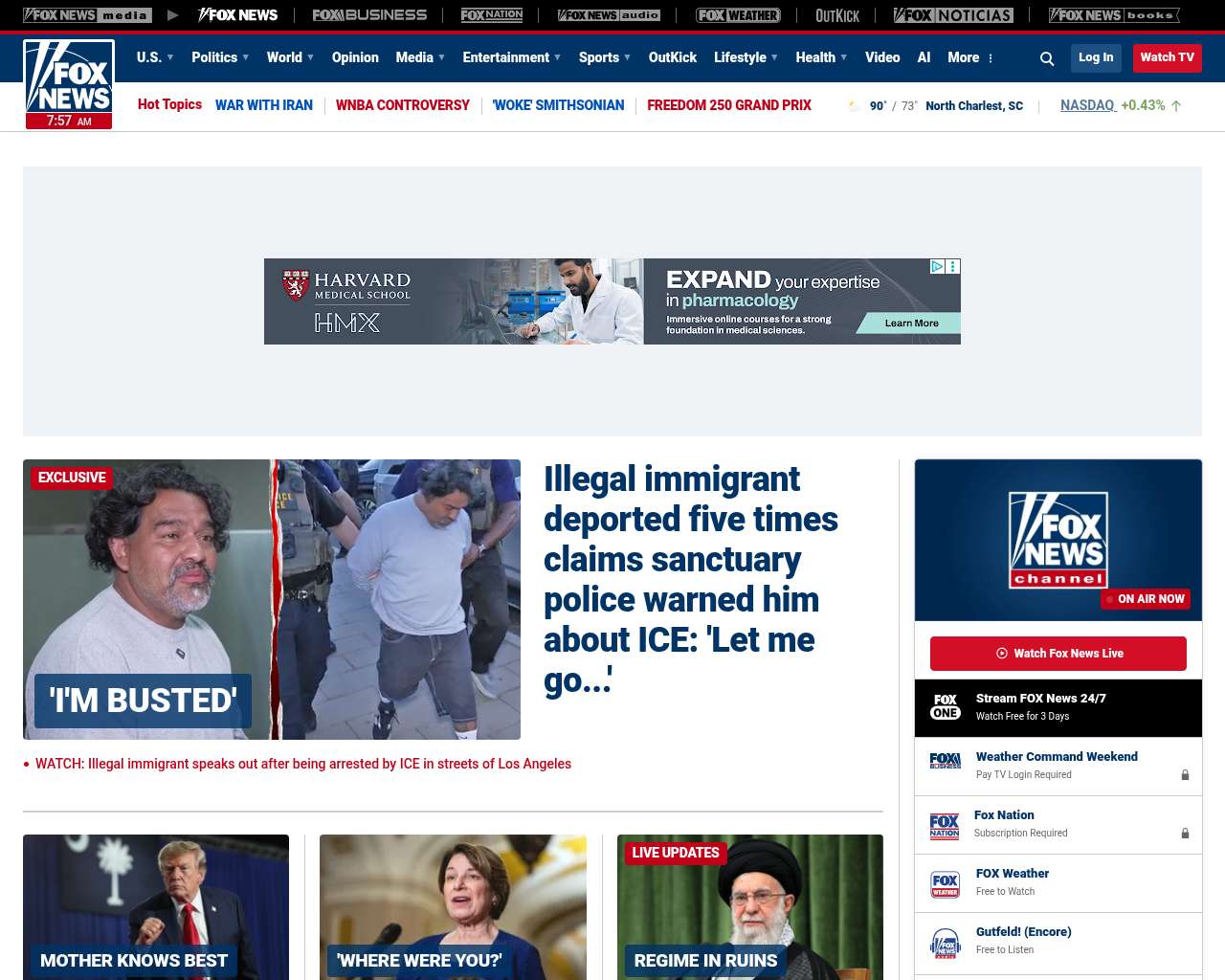Click Fox Weather icon in sidebar list
Image resolution: width=1225 pixels, height=980 pixels.
[946, 884]
